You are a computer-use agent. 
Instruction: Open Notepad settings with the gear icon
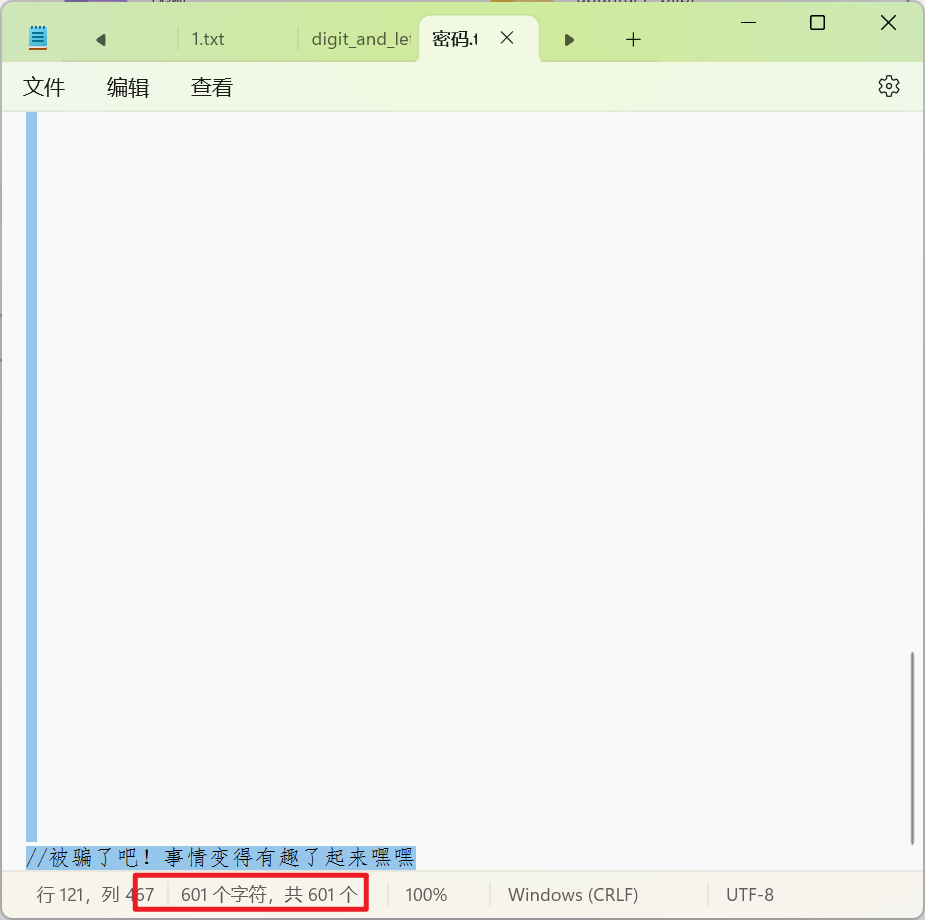tap(888, 86)
